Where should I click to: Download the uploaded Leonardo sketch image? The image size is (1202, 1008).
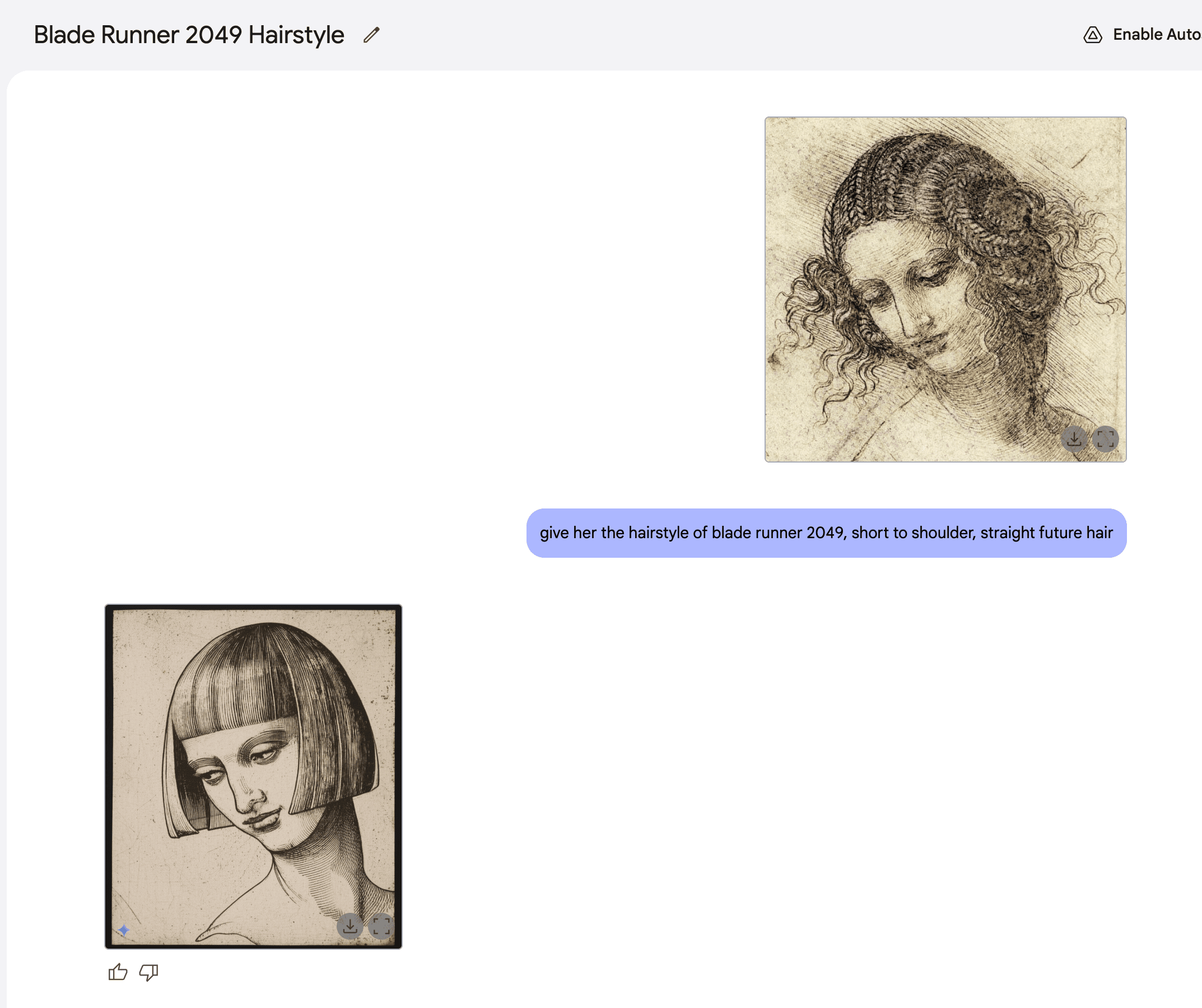point(1074,439)
